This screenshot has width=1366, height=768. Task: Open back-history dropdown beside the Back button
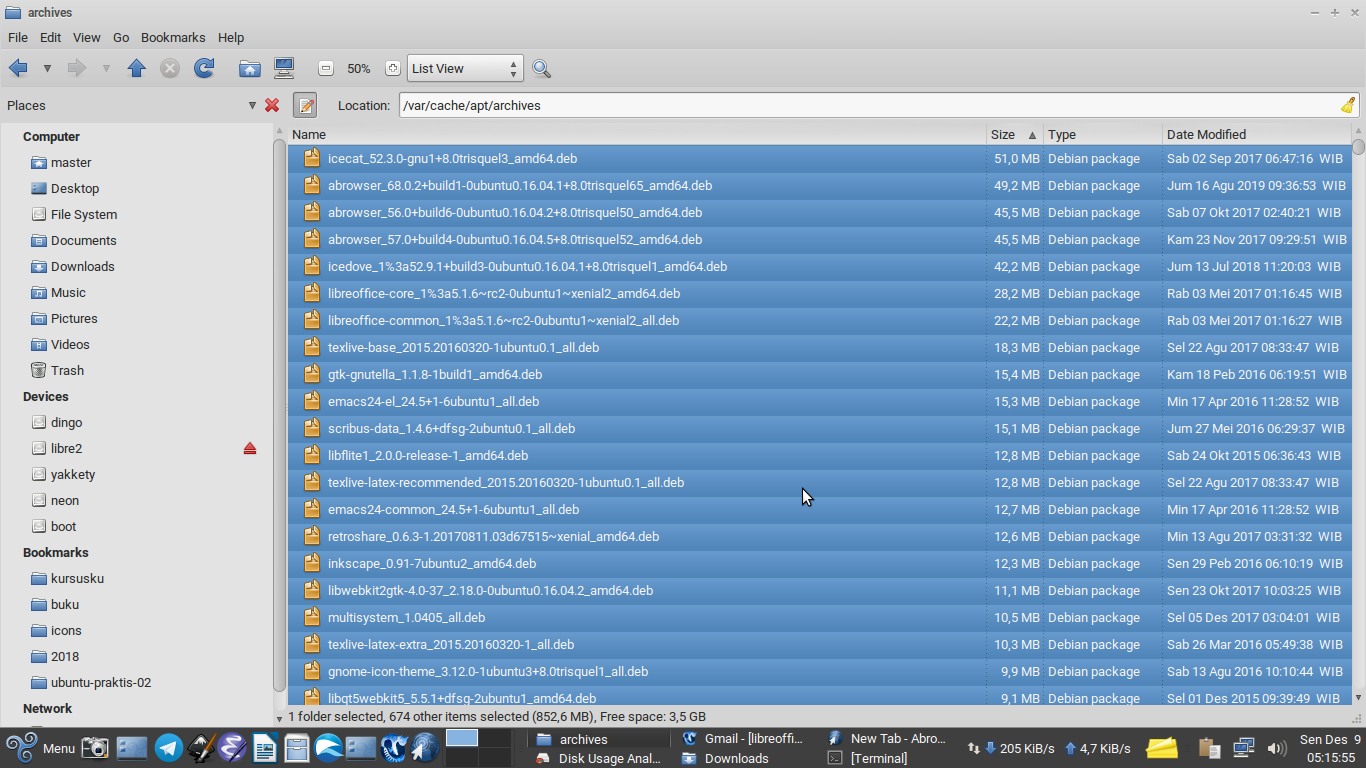(46, 68)
